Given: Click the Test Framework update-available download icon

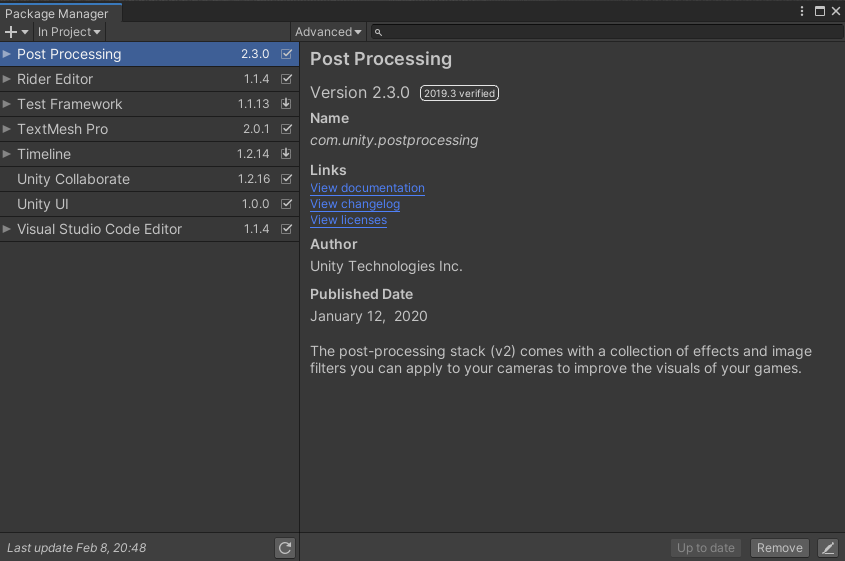Looking at the screenshot, I should coord(286,103).
